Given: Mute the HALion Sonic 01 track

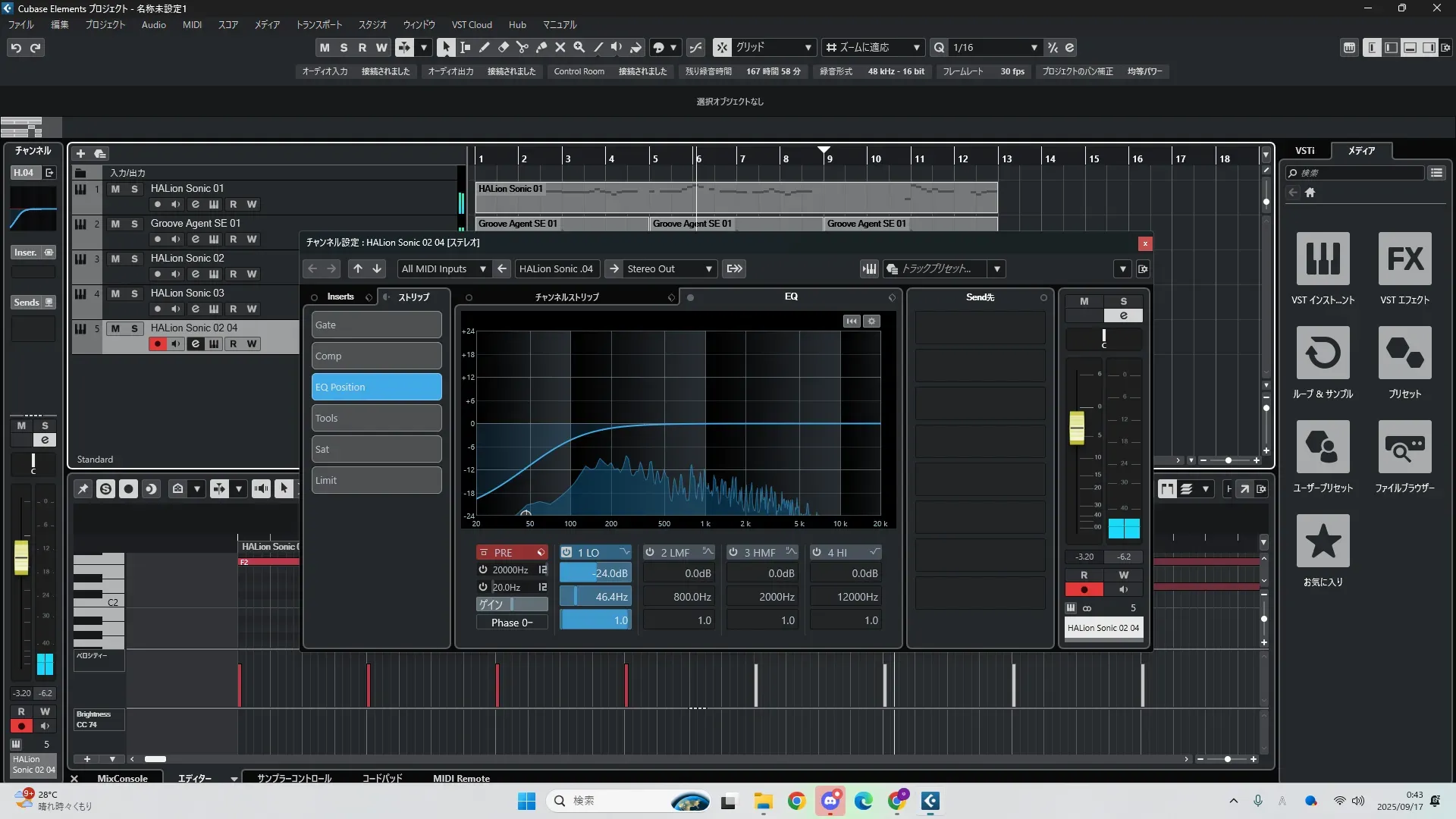Looking at the screenshot, I should pyautogui.click(x=115, y=189).
